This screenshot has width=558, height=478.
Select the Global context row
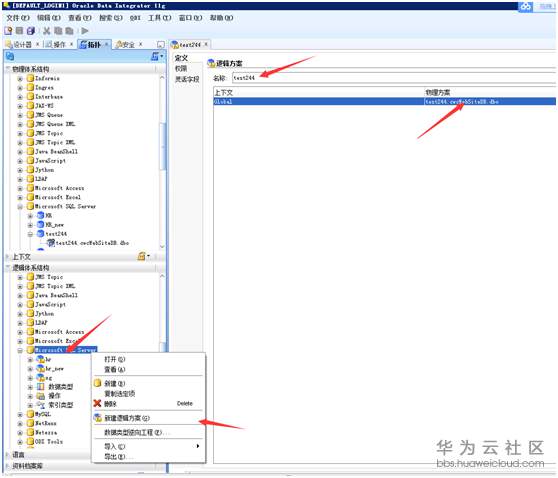coord(384,102)
